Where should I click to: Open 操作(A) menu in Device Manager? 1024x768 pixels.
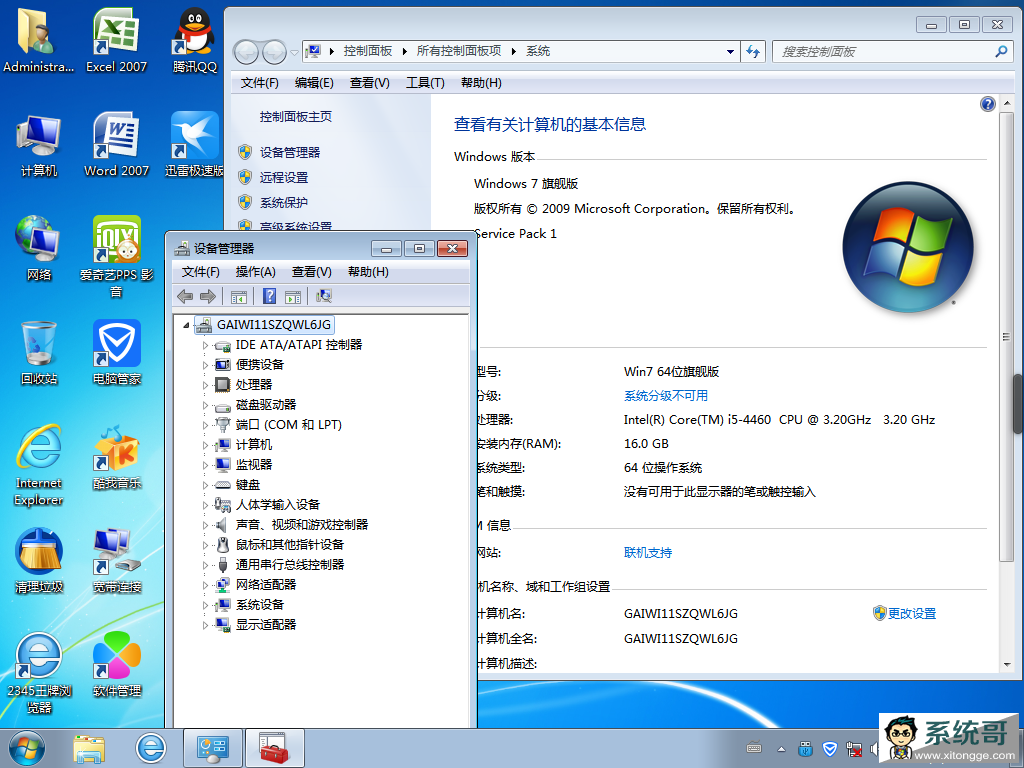[x=255, y=272]
